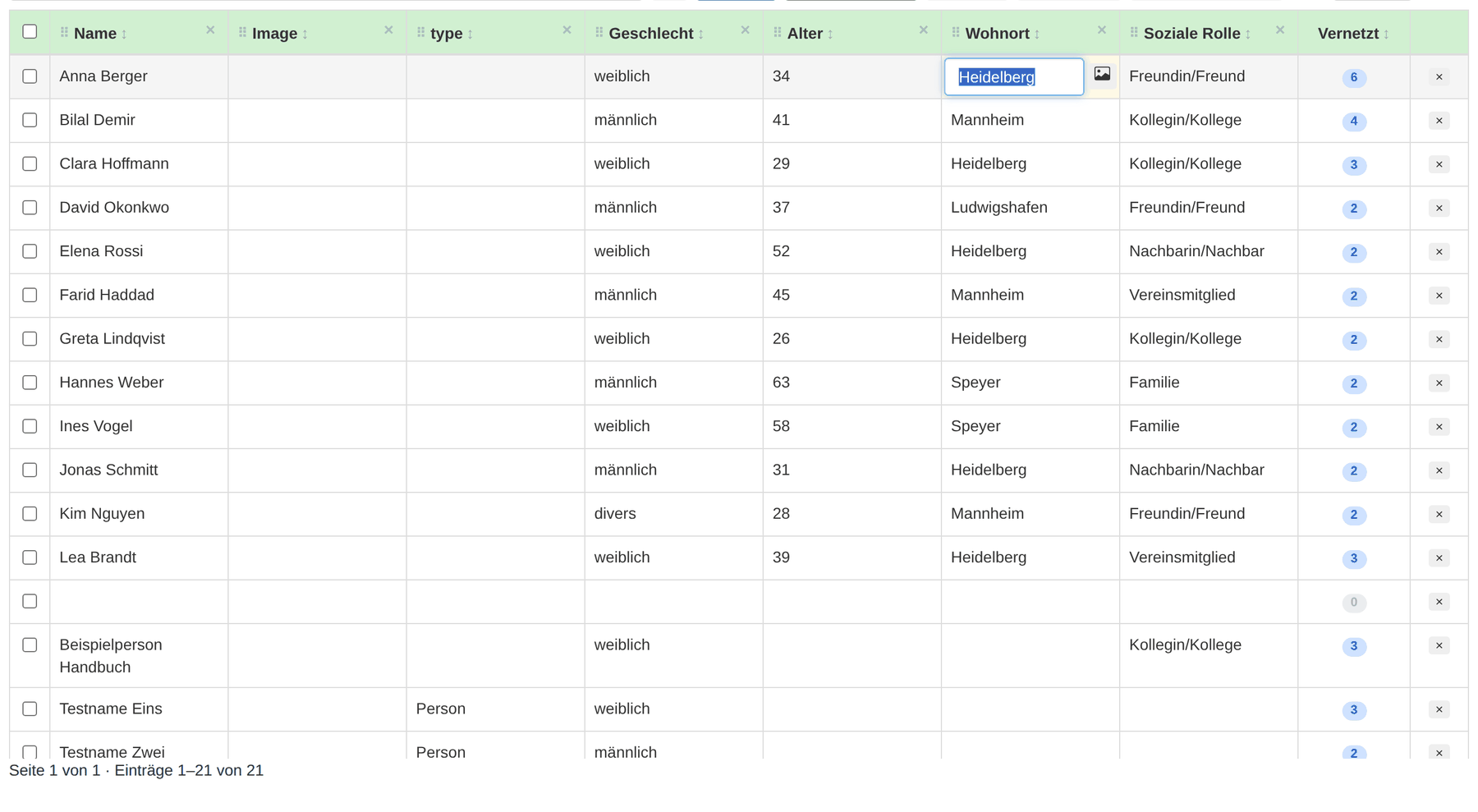
Task: Click the Mannheim cell for Kim Nguyen
Action: pos(1030,514)
